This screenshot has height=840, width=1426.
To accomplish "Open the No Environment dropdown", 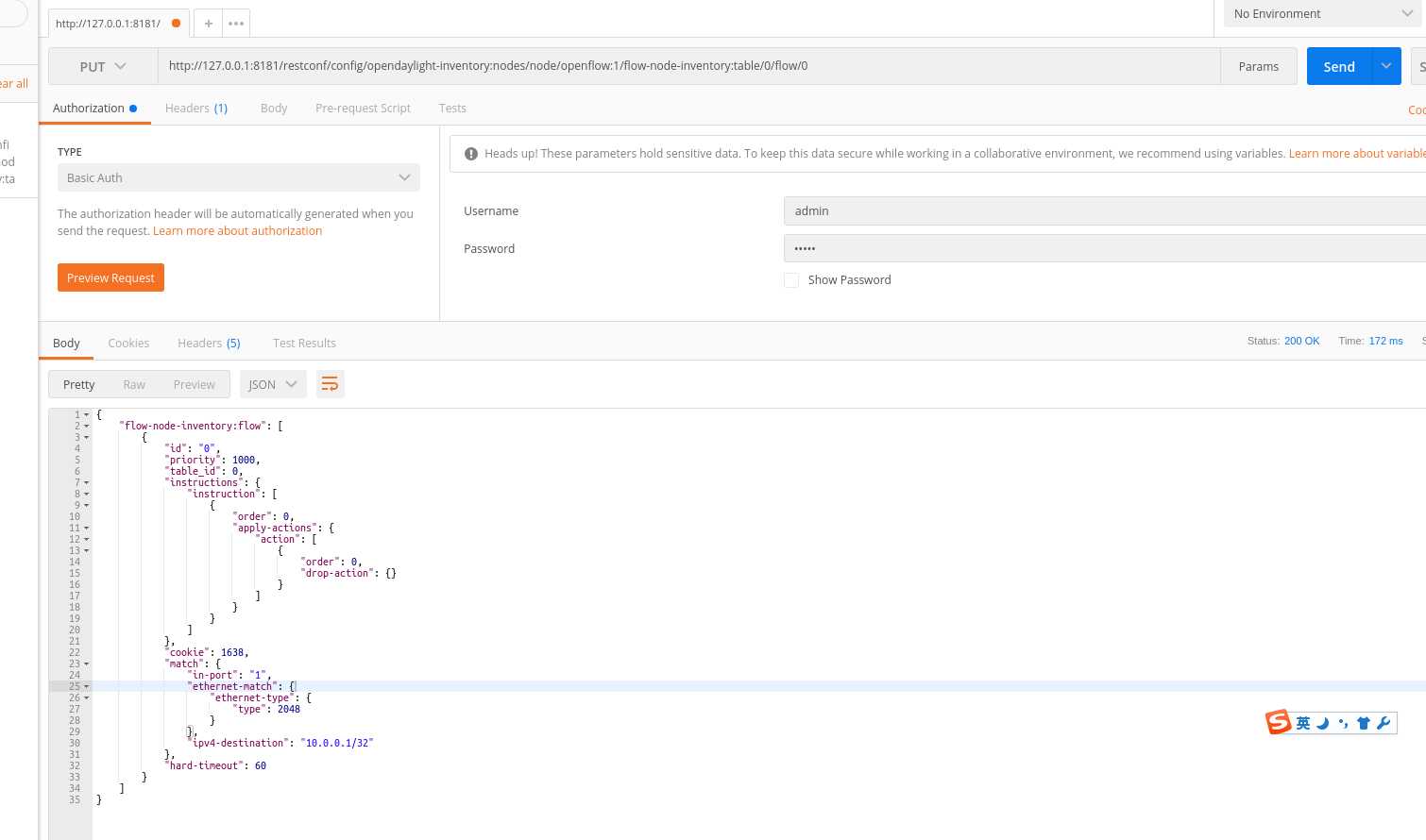I will (1322, 13).
